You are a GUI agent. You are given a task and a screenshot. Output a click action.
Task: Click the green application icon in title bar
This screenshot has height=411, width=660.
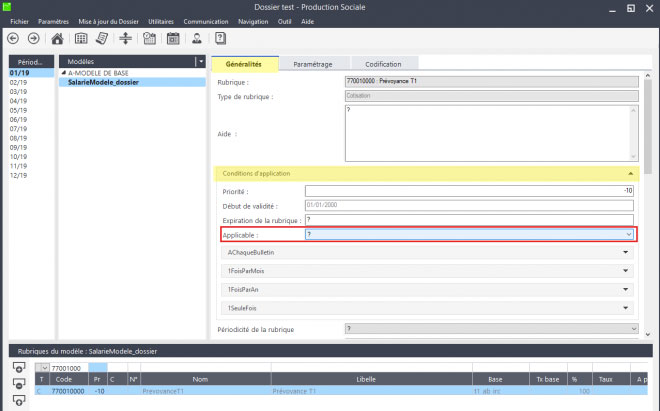7,7
